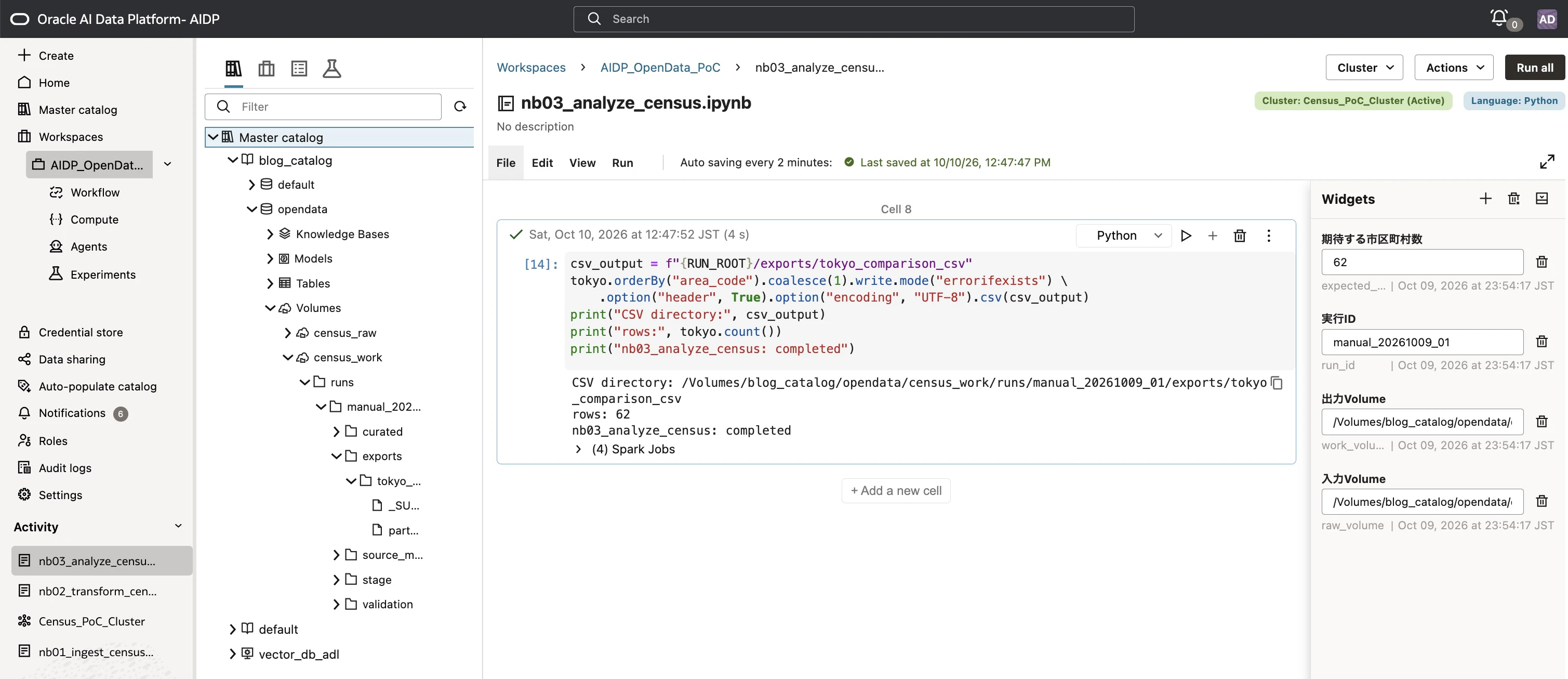Click the catalog Filter input field
The height and width of the screenshot is (679, 1568).
pyautogui.click(x=323, y=107)
